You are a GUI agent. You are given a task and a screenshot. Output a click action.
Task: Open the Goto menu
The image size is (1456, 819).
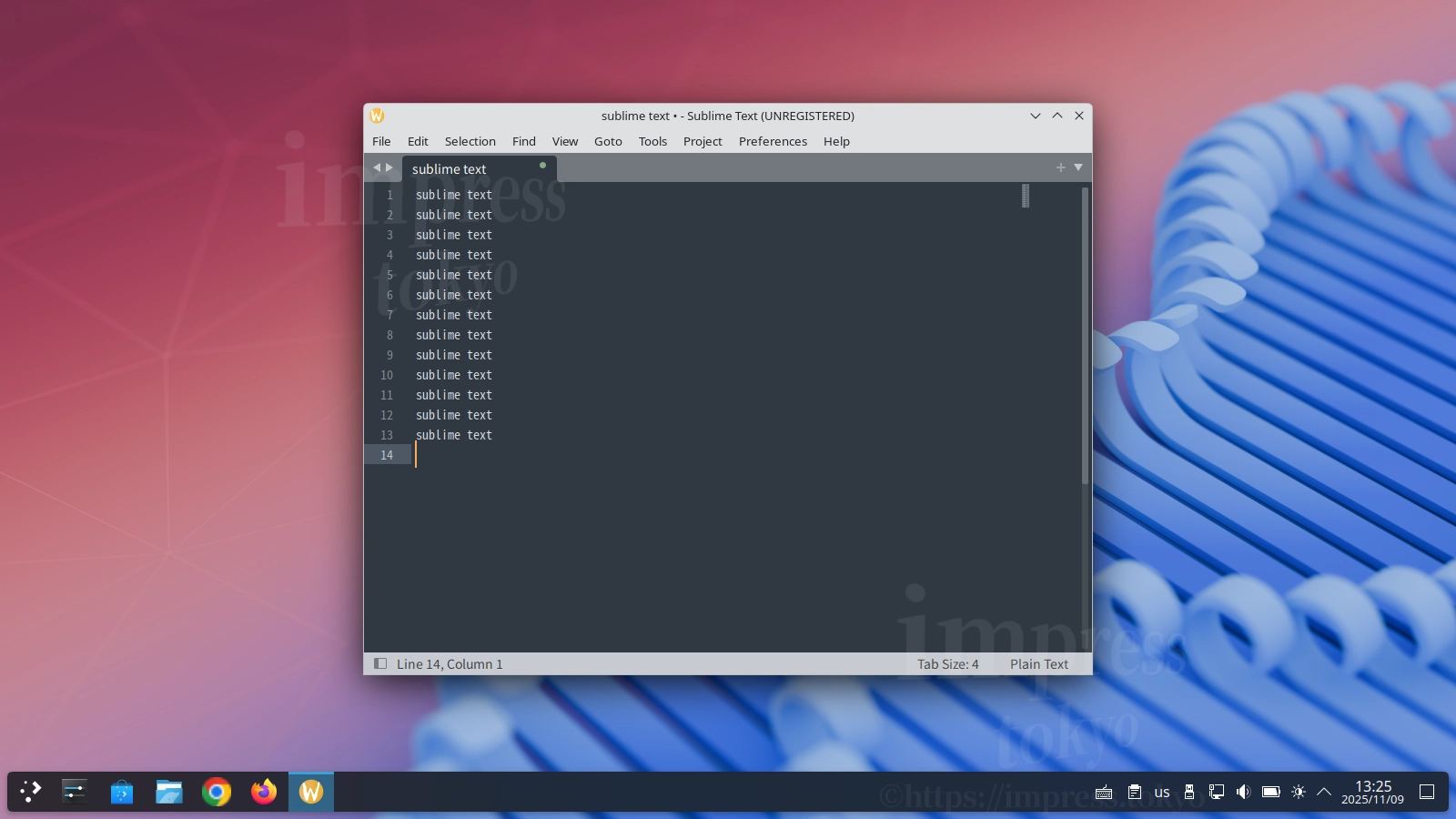click(x=609, y=141)
